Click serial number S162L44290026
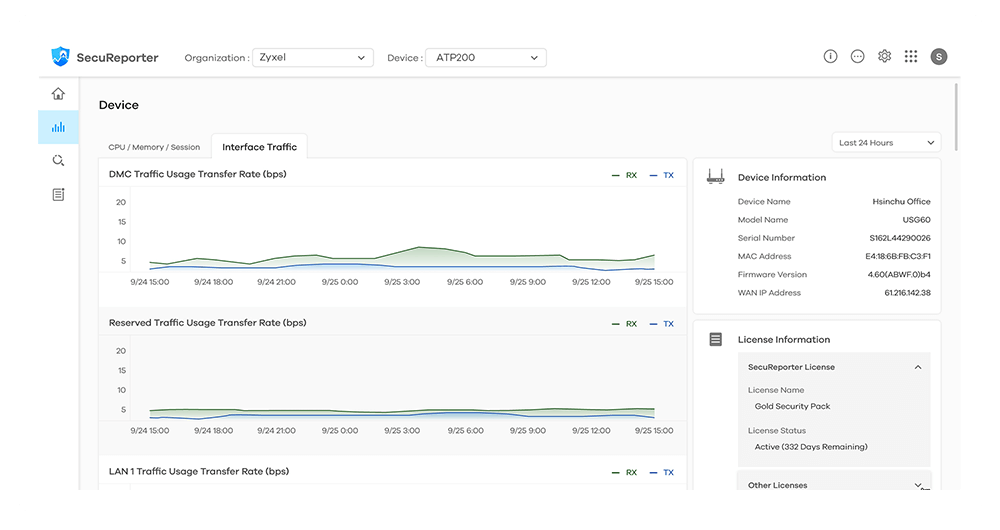 pyautogui.click(x=900, y=238)
